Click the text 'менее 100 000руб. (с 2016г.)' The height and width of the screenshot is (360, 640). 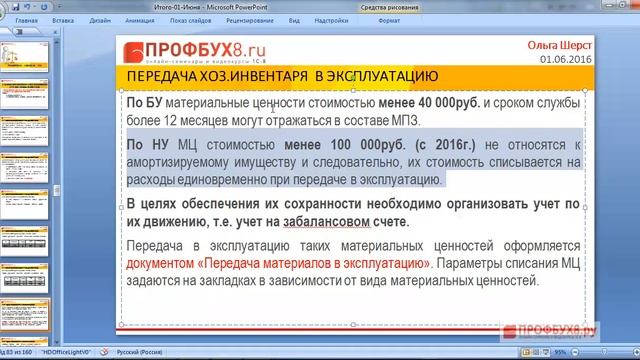pyautogui.click(x=380, y=145)
